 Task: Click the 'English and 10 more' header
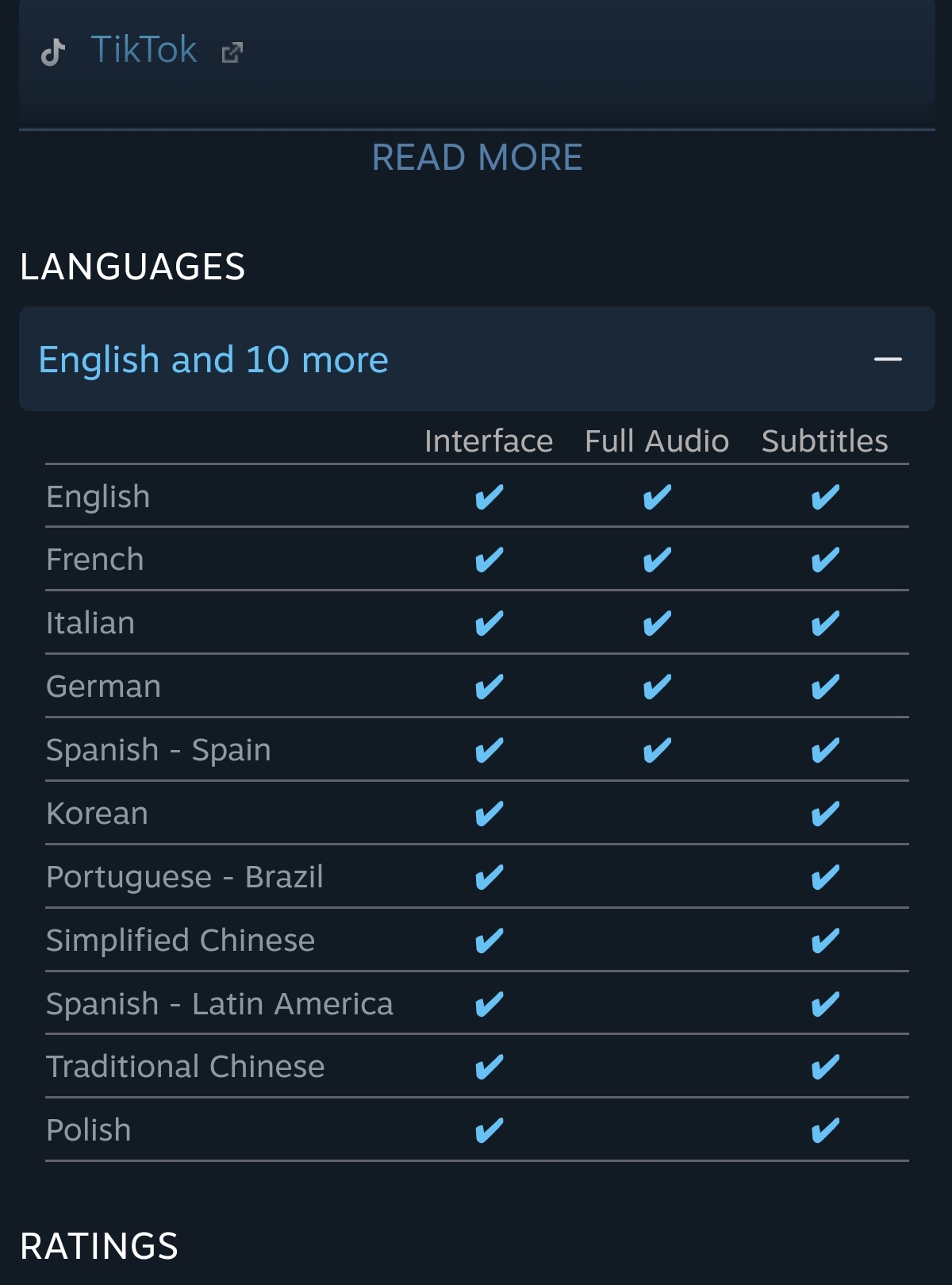click(x=213, y=360)
